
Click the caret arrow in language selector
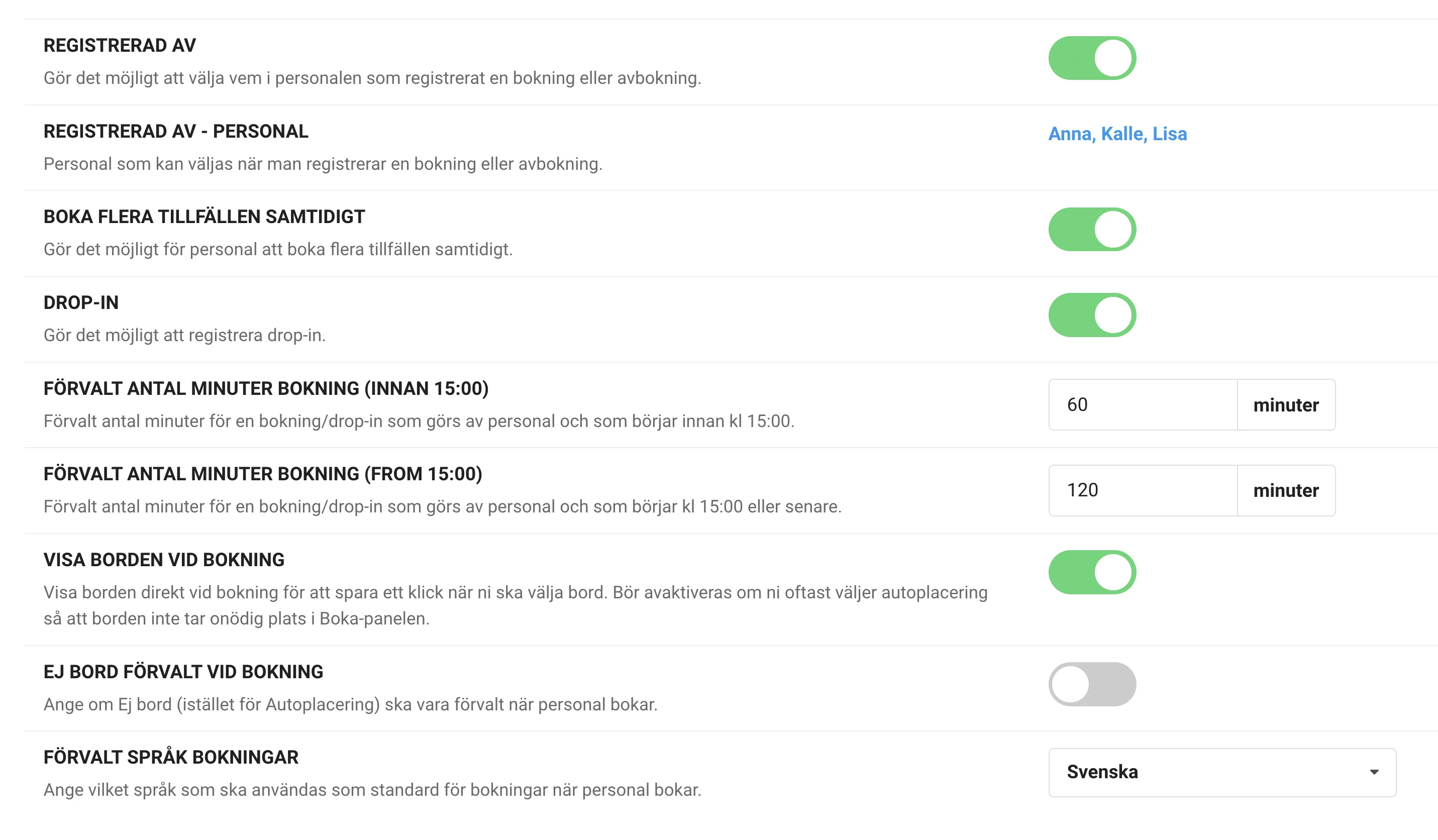(1374, 772)
